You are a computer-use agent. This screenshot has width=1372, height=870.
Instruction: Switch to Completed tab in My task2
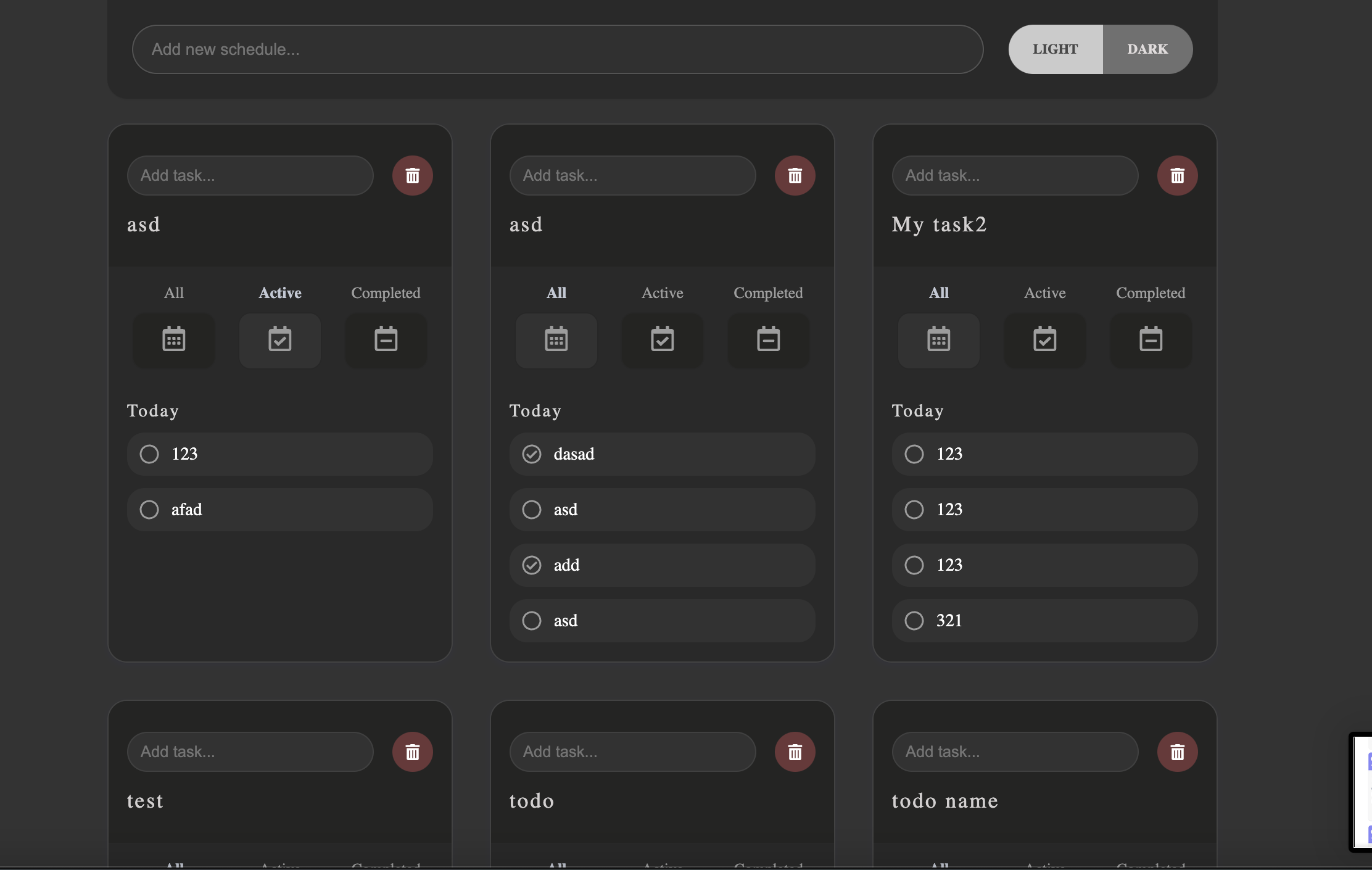[1150, 293]
